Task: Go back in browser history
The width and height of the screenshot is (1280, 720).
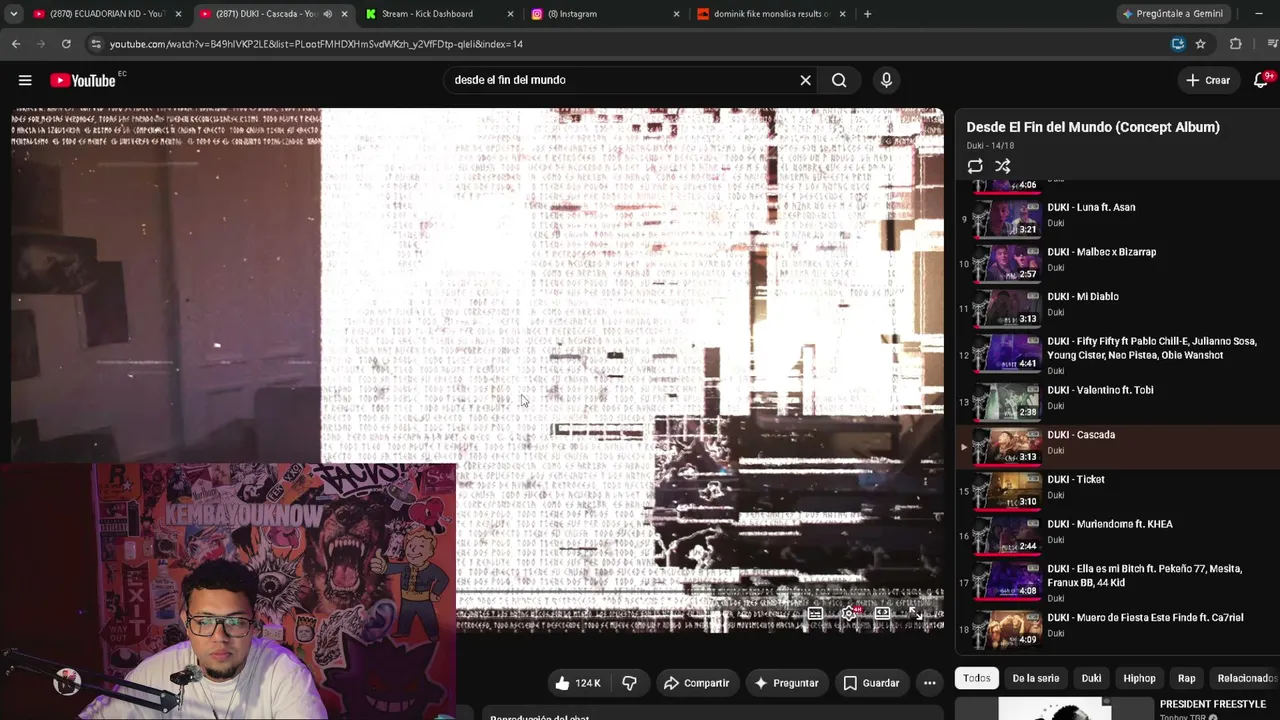Action: (x=16, y=44)
